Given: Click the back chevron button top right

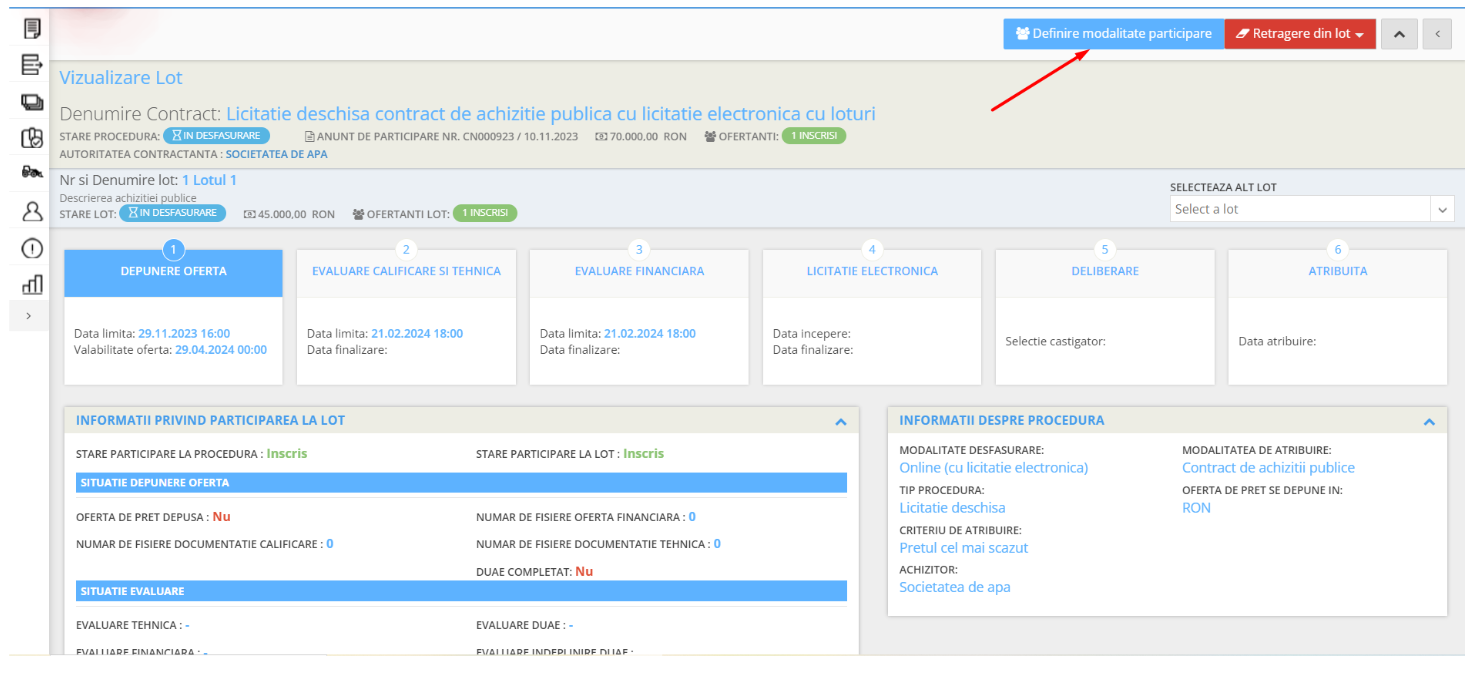Looking at the screenshot, I should coord(1437,33).
